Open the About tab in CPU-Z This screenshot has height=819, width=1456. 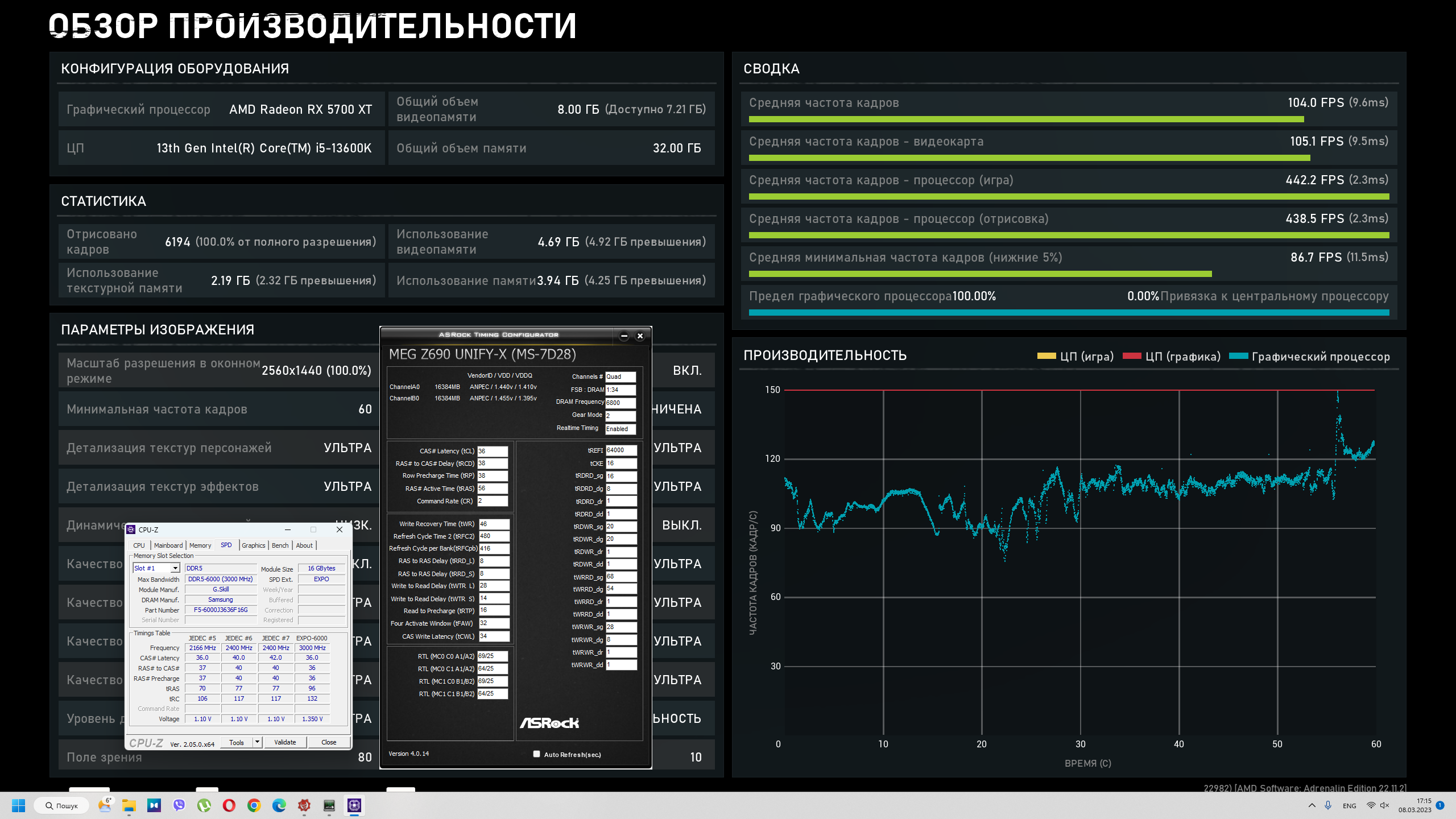304,545
